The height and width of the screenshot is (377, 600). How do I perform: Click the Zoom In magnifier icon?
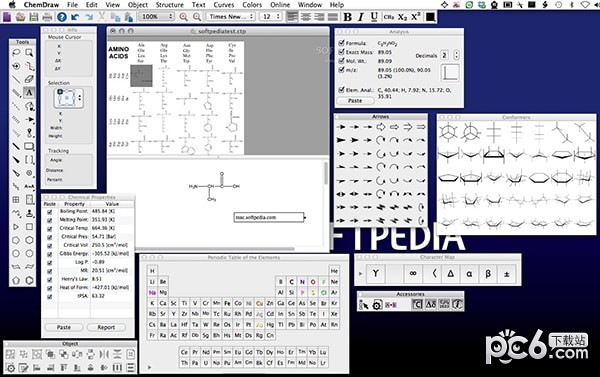[x=184, y=17]
